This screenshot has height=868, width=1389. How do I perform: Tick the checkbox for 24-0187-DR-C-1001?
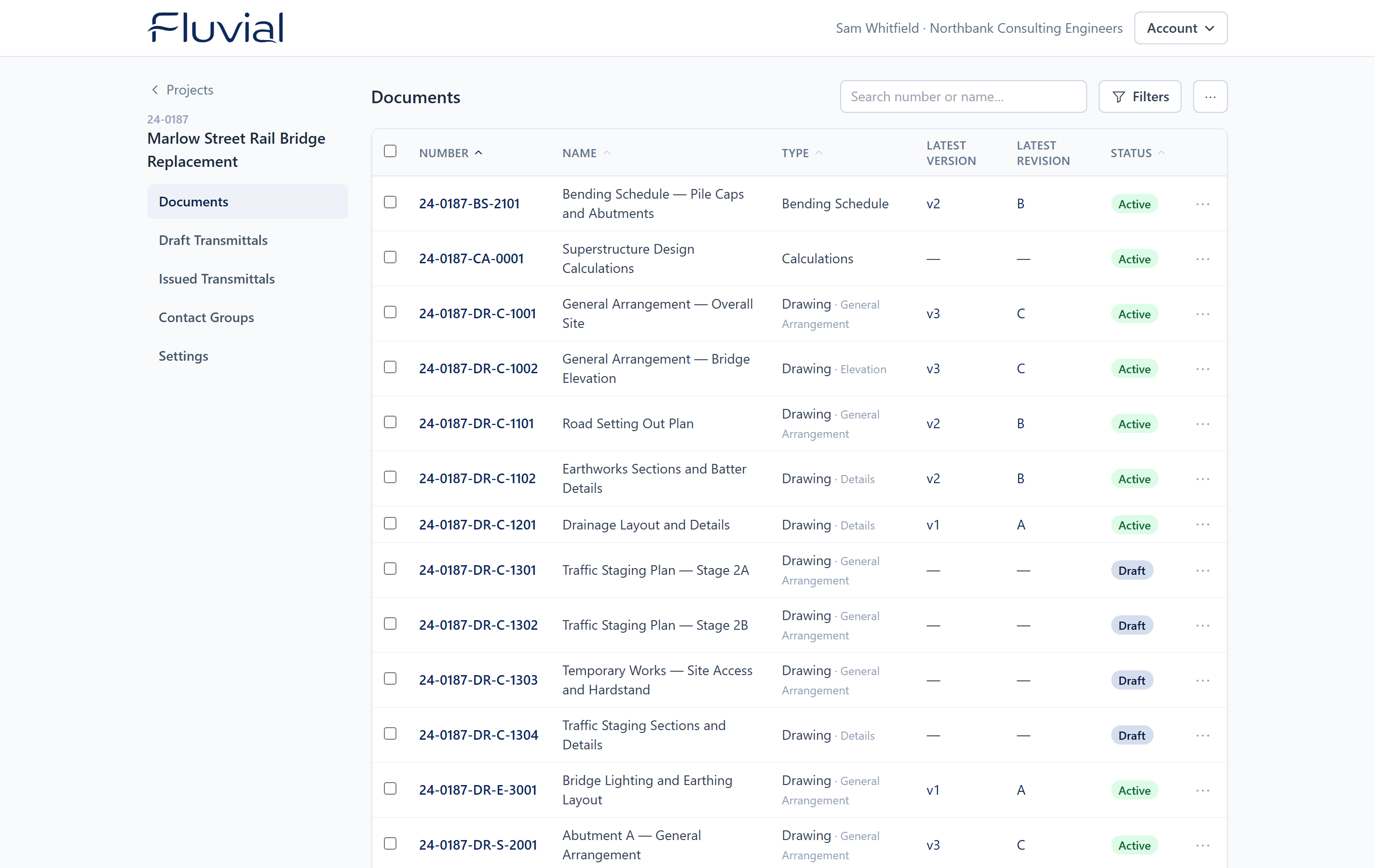pos(390,312)
